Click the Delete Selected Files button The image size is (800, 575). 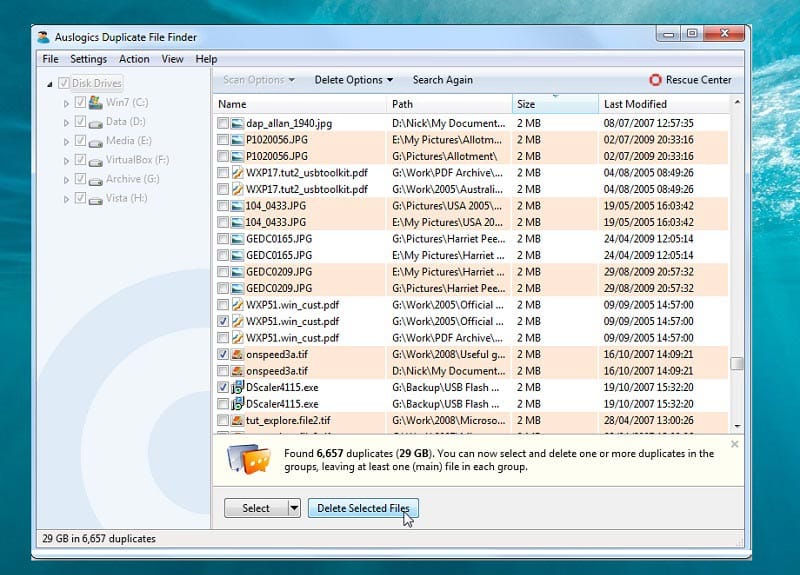tap(364, 508)
